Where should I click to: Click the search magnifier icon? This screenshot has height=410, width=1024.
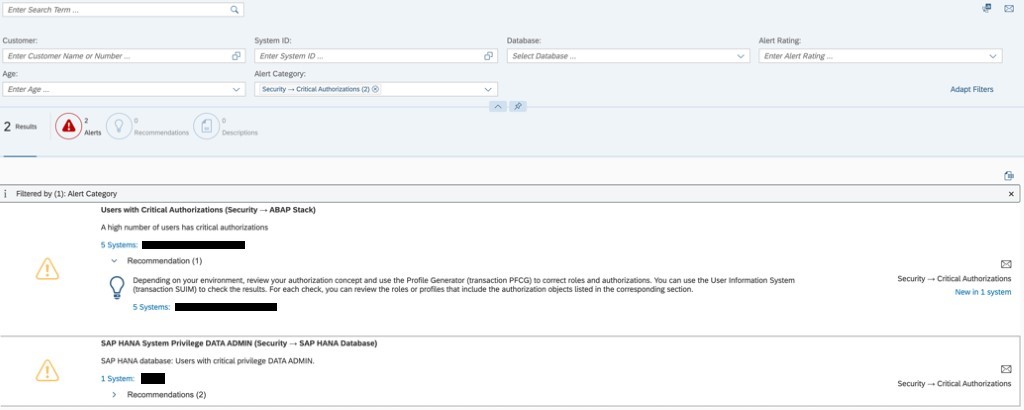pyautogui.click(x=234, y=10)
